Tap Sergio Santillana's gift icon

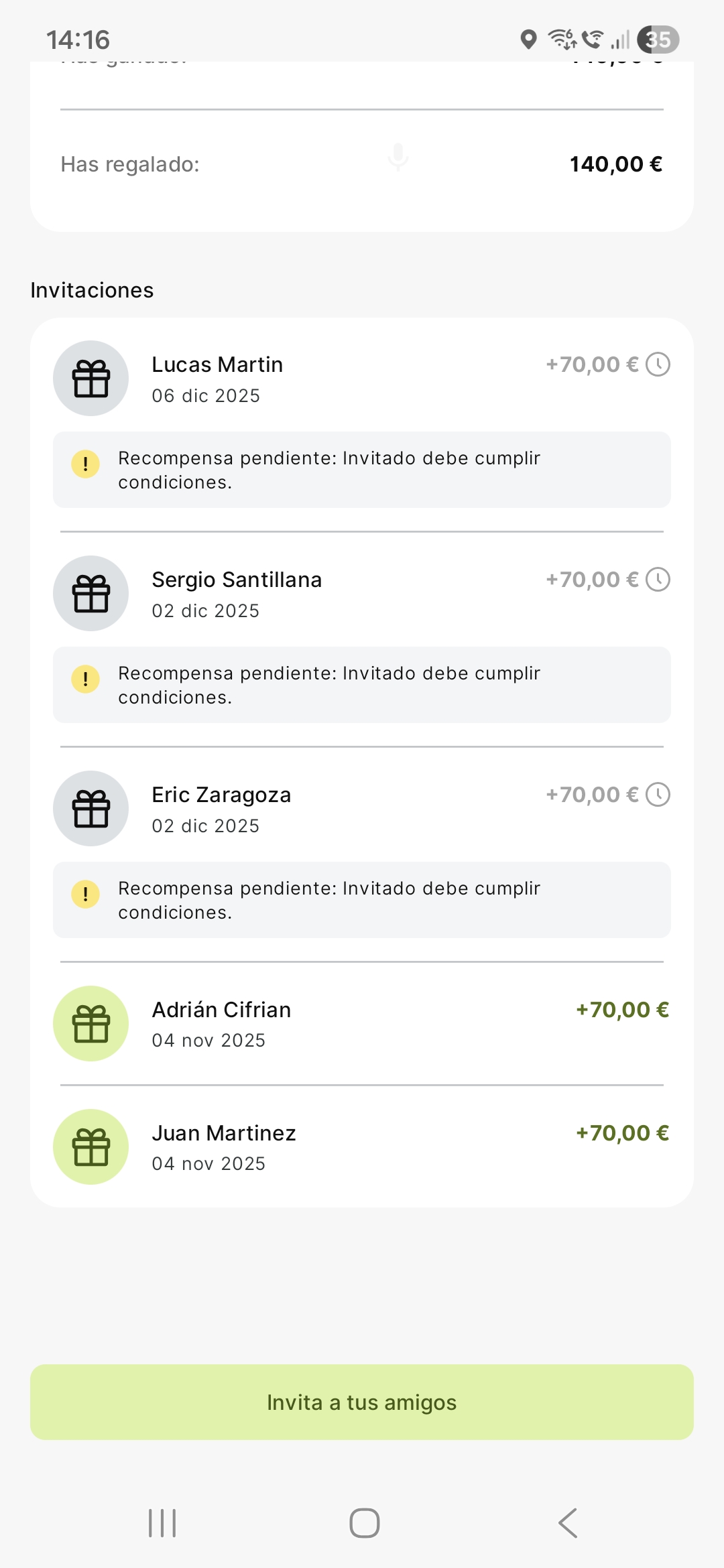91,594
